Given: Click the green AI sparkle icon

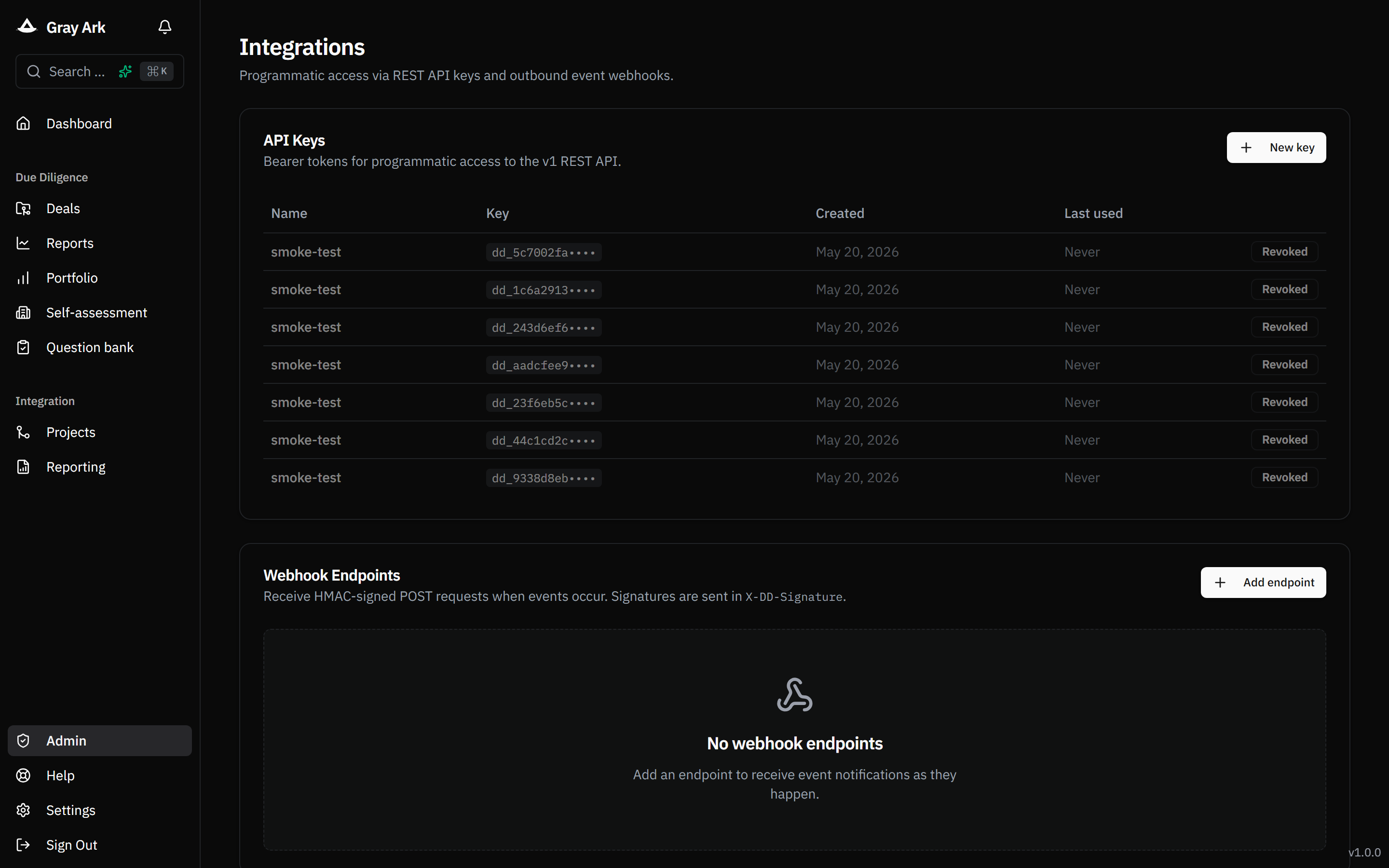Looking at the screenshot, I should pos(125,71).
